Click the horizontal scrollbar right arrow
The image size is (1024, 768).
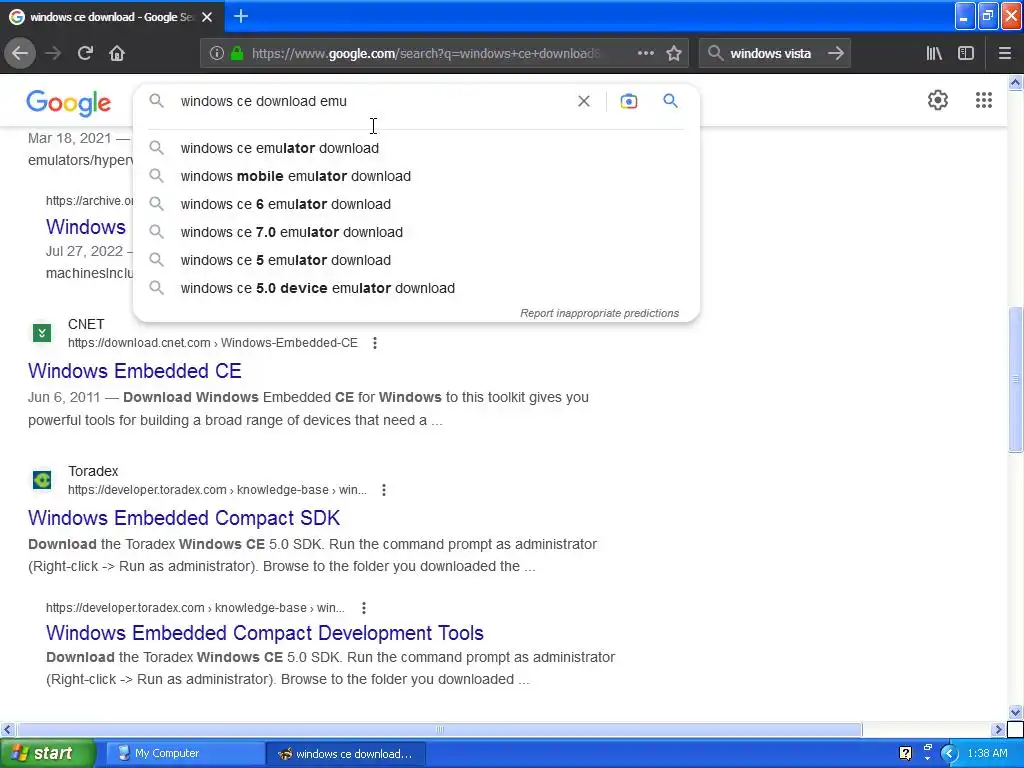tap(999, 729)
